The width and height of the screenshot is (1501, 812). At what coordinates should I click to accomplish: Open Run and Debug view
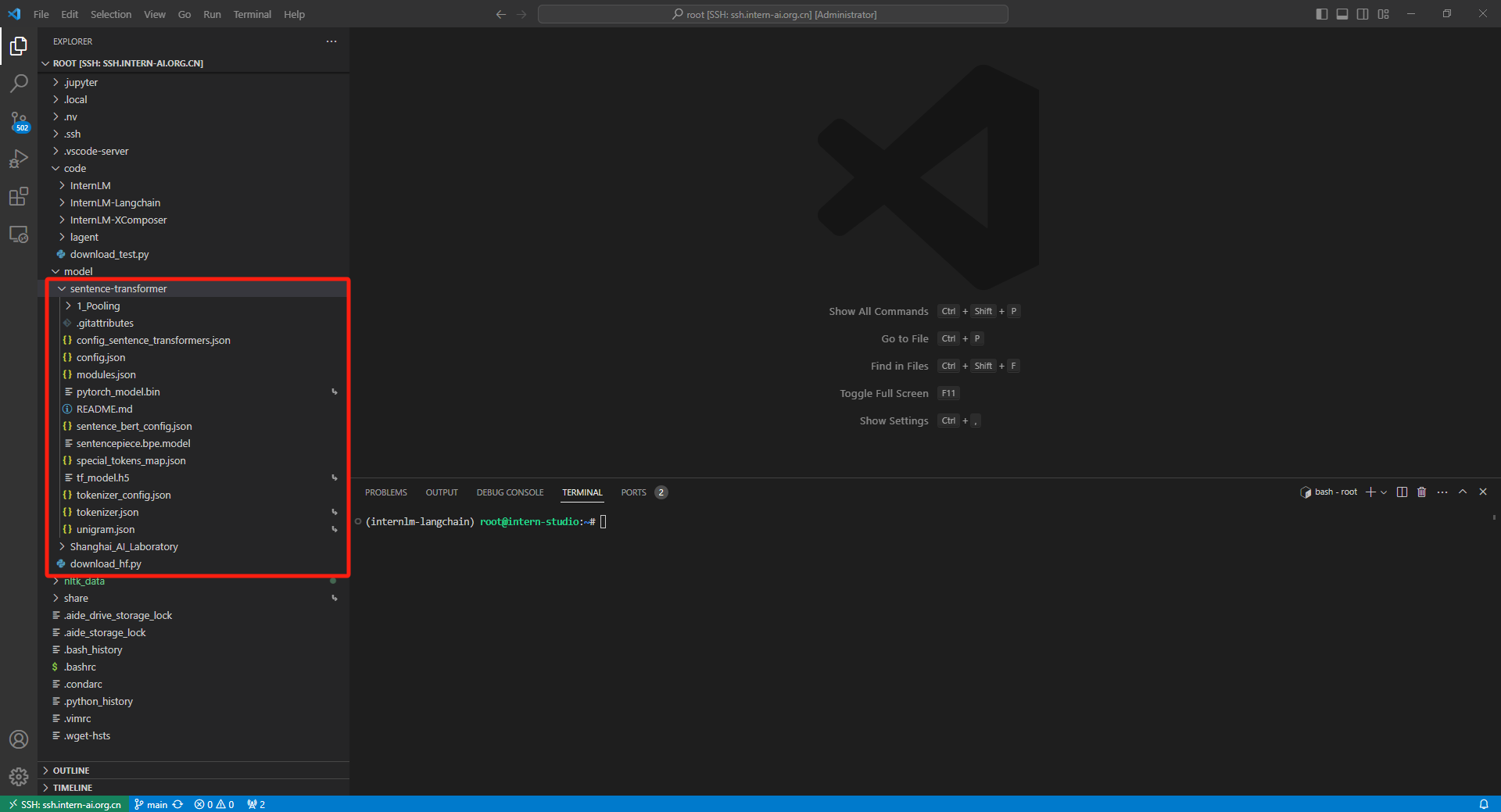point(19,159)
